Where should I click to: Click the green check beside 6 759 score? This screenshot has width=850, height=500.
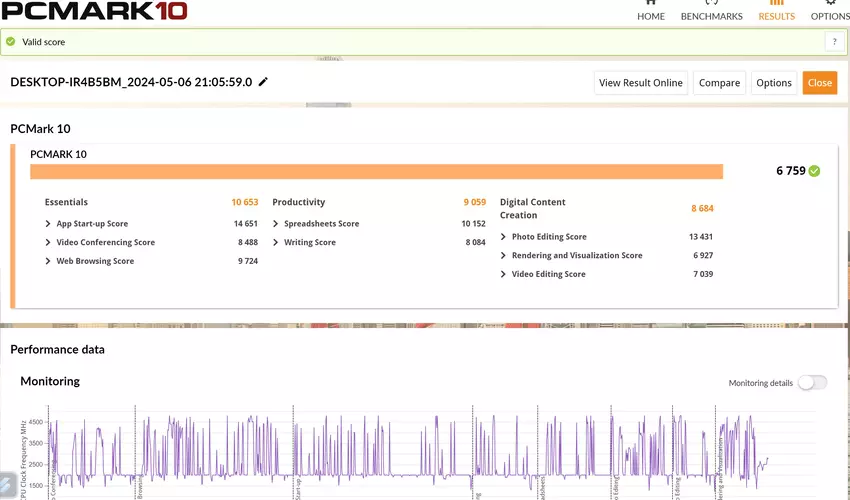pyautogui.click(x=814, y=171)
